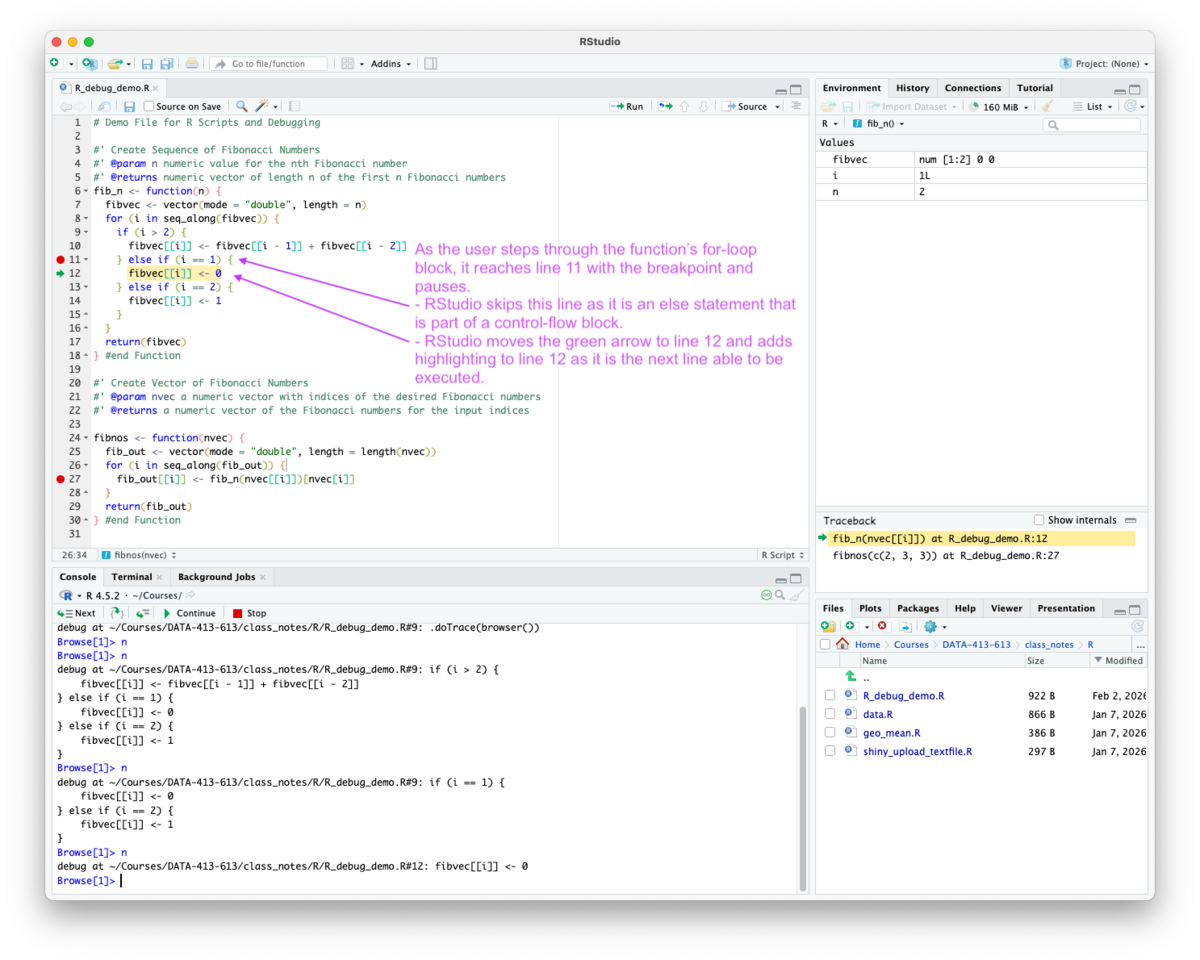Click the Source button to source the script
The width and height of the screenshot is (1200, 960).
(753, 105)
